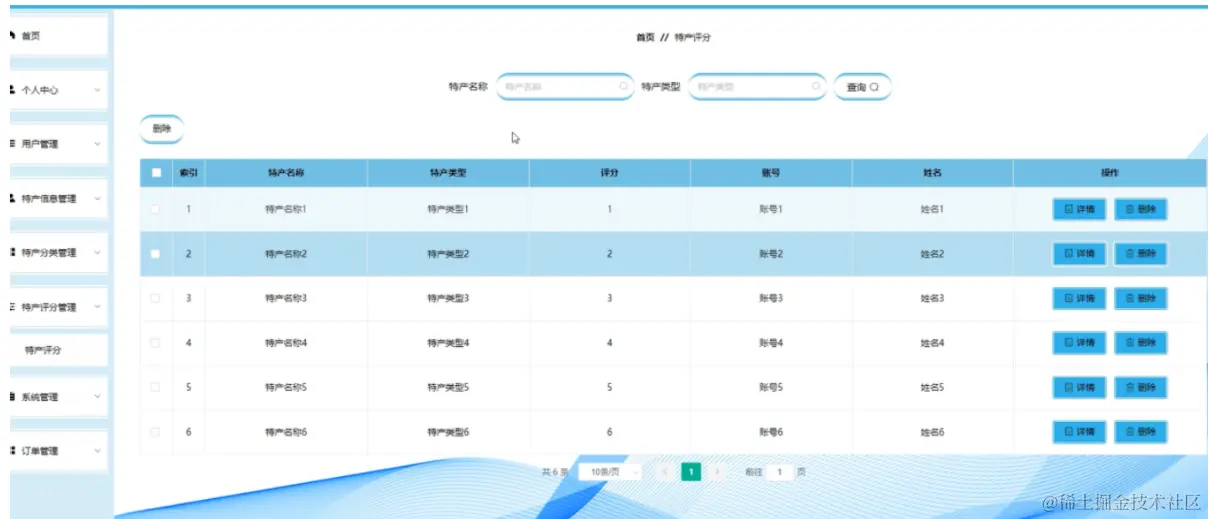Click the magnifier icon in 特产类型 search field

pyautogui.click(x=816, y=87)
